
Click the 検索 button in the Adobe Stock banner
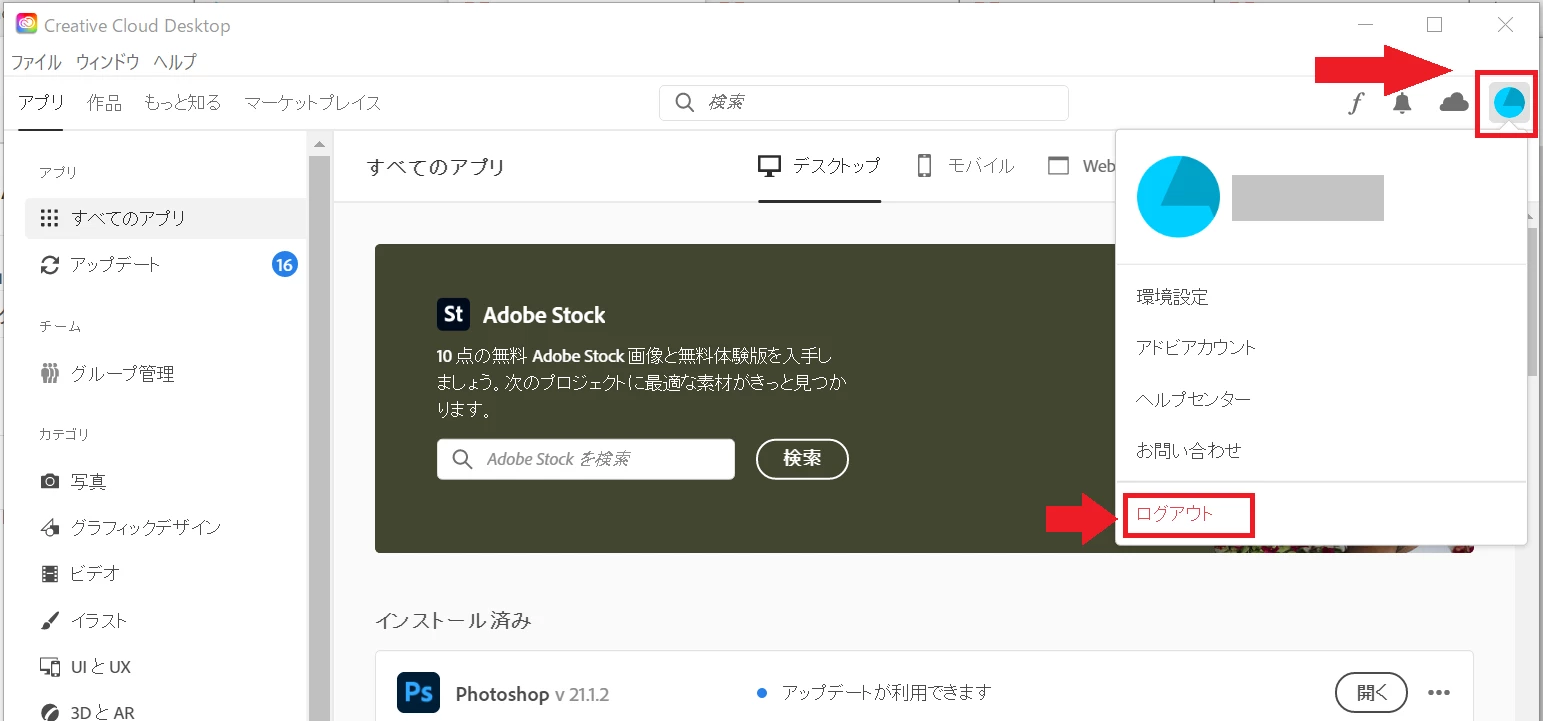click(802, 459)
